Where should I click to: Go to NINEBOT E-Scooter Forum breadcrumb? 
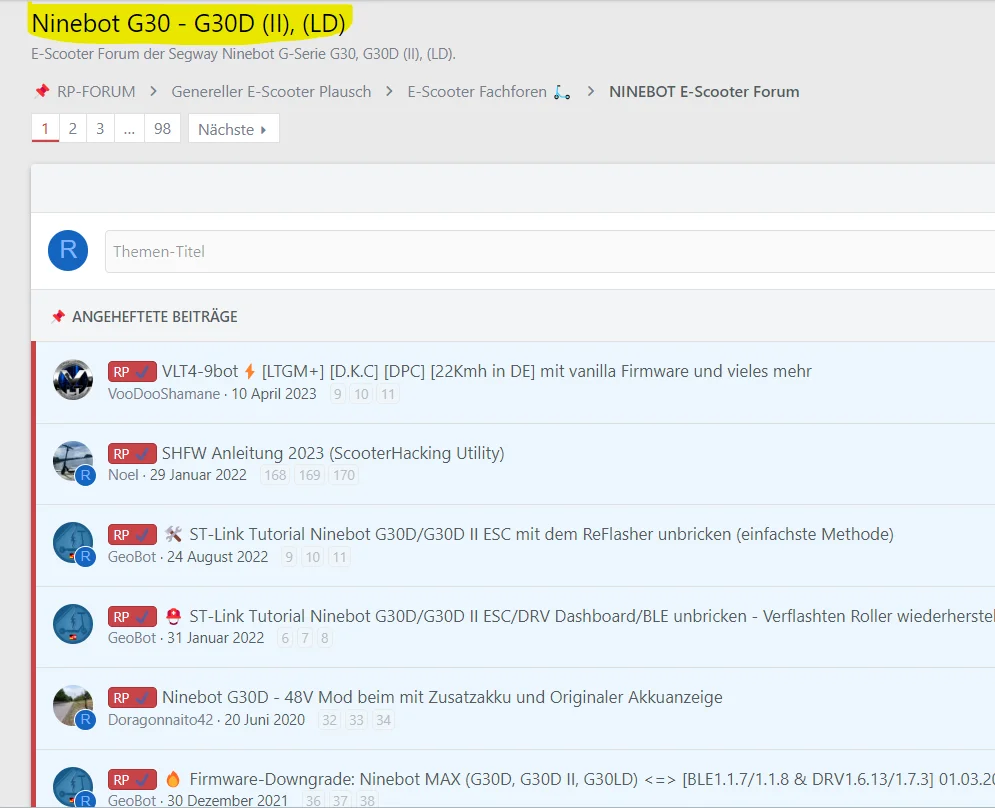click(x=704, y=91)
